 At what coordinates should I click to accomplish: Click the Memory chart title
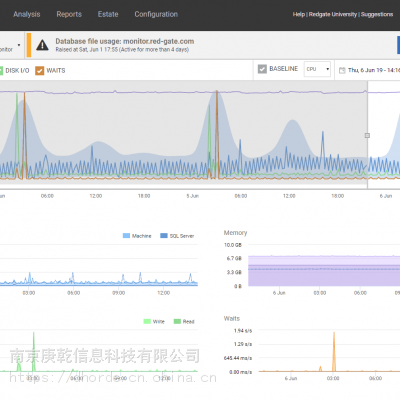(x=235, y=233)
